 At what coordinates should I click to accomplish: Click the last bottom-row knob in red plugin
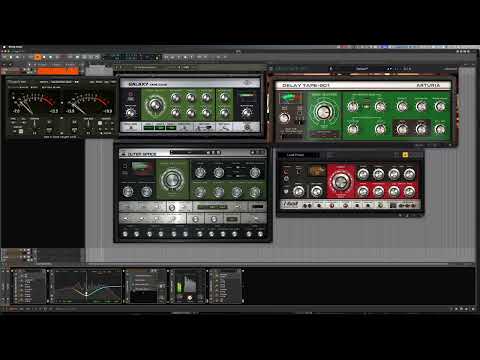tap(409, 191)
